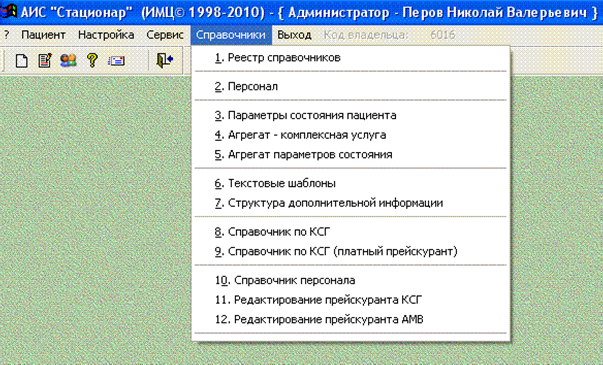Choose '4. Агрегат - комплексная услуга'
Viewport: 603px width, 365px height.
351,135
